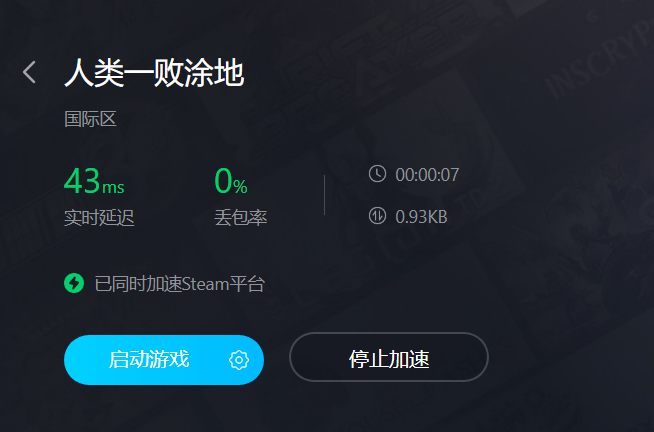Click the game title 人类一败涂地

point(154,73)
